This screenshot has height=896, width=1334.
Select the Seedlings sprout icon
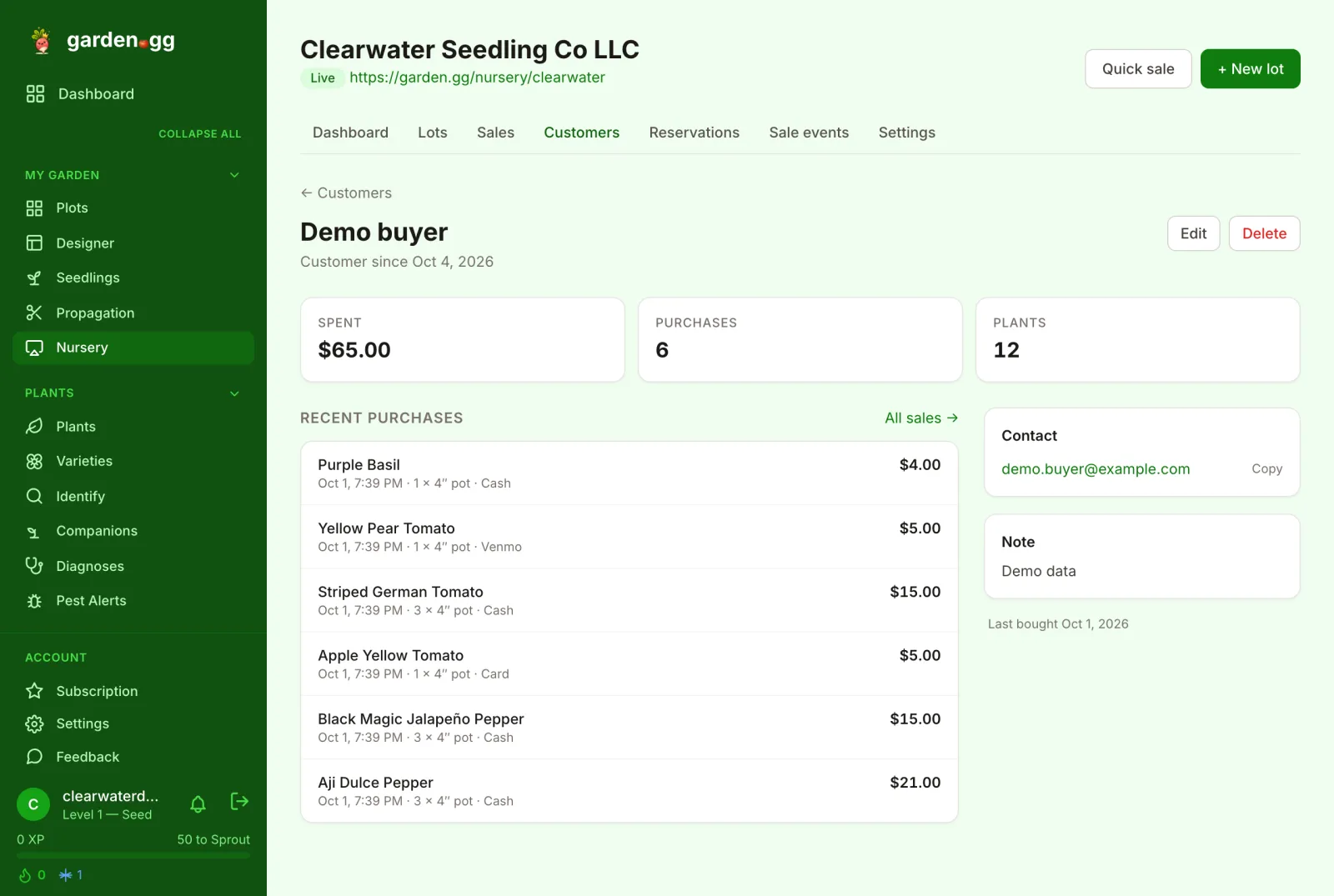point(34,278)
